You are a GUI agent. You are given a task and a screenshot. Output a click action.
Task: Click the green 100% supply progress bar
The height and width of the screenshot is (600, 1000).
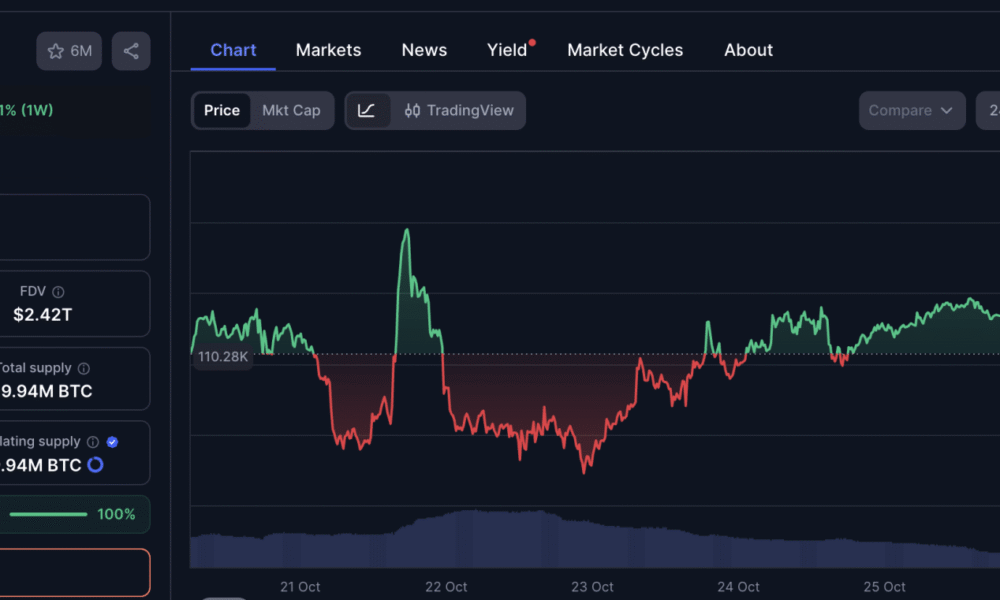click(48, 514)
